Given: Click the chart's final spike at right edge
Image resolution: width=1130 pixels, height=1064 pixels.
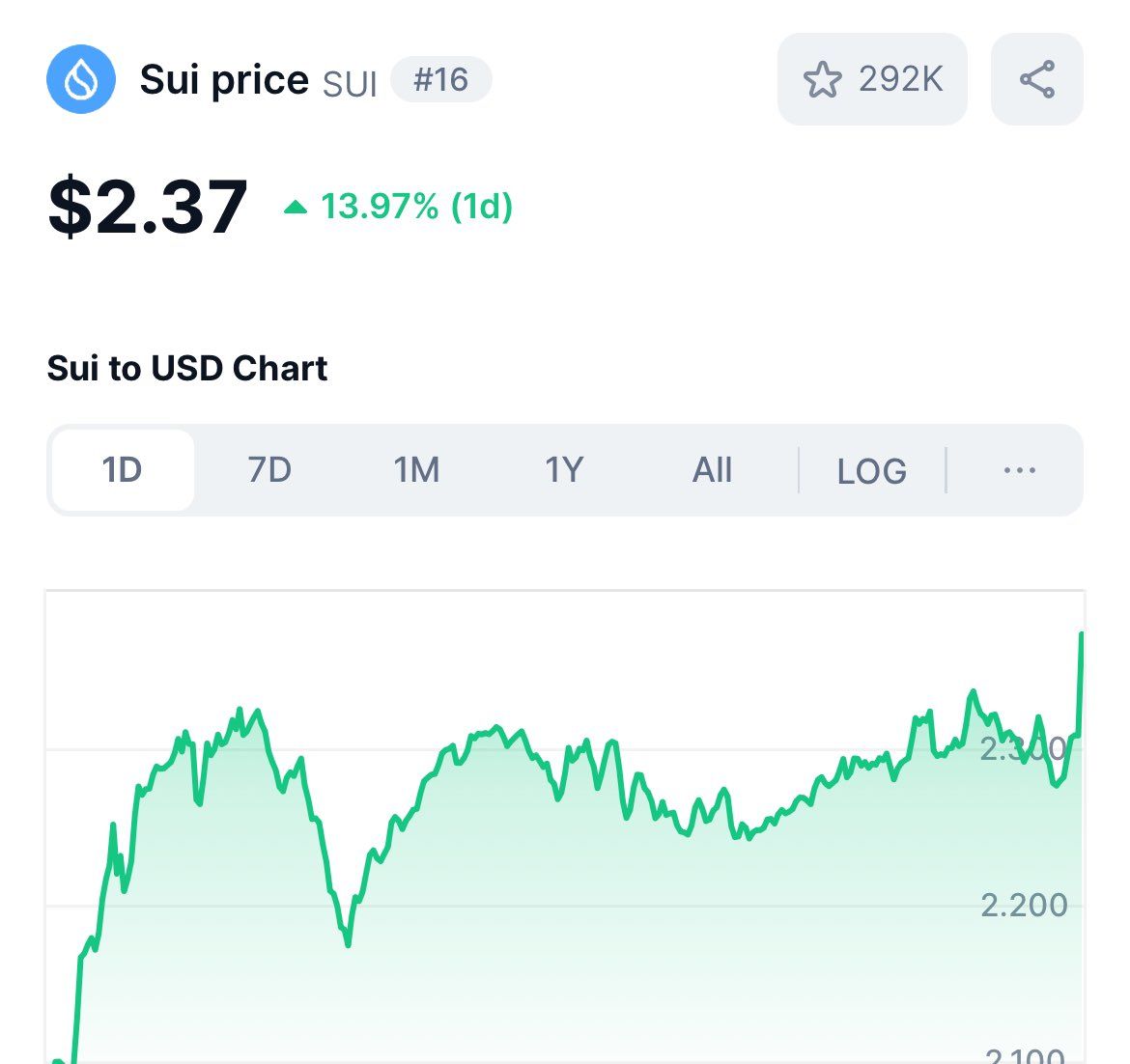Looking at the screenshot, I should point(1081,635).
